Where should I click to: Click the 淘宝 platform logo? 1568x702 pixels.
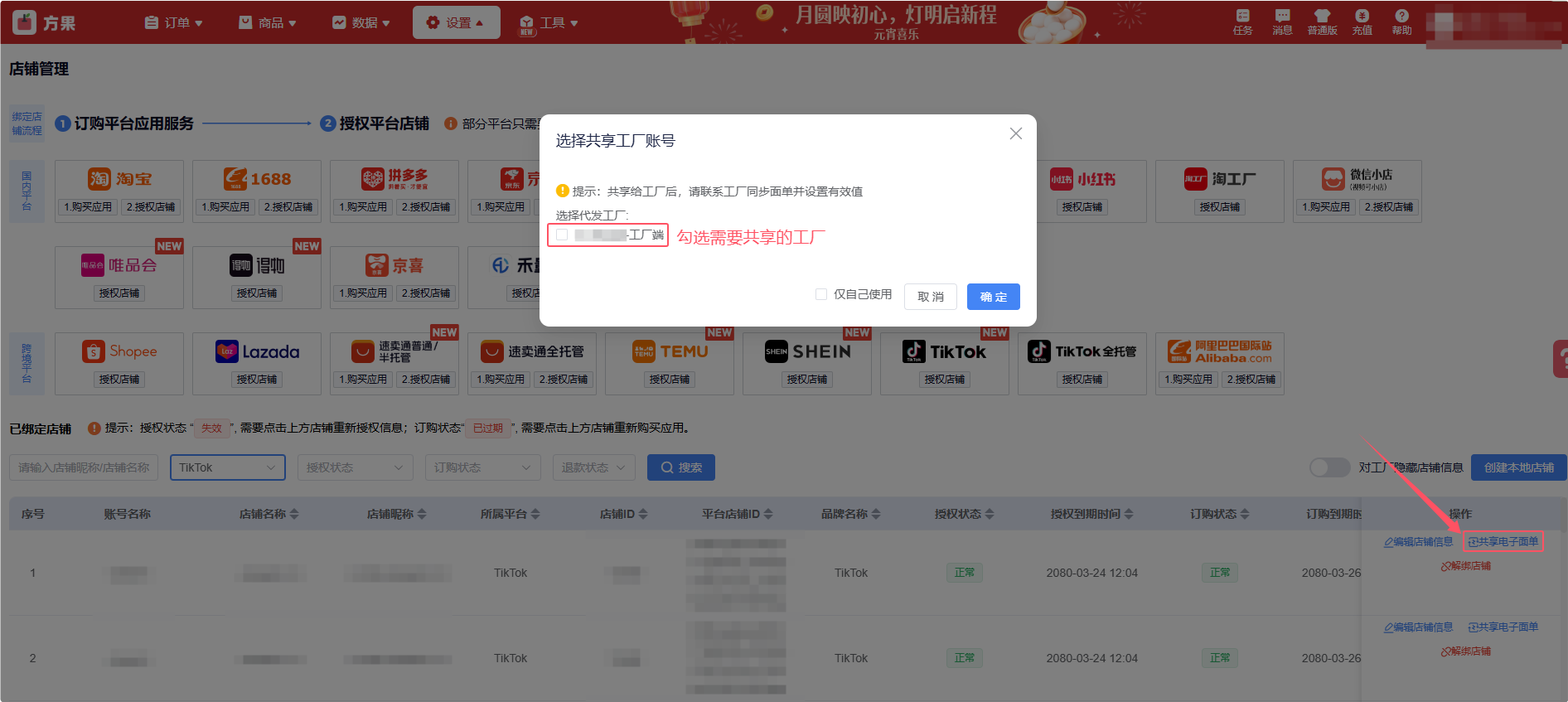tap(119, 179)
